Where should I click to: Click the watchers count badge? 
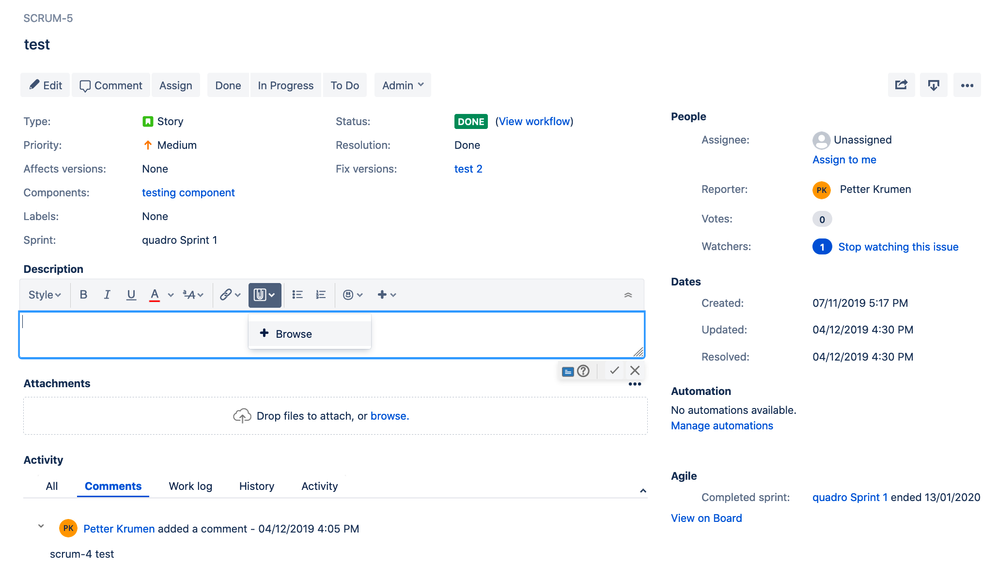tap(822, 246)
